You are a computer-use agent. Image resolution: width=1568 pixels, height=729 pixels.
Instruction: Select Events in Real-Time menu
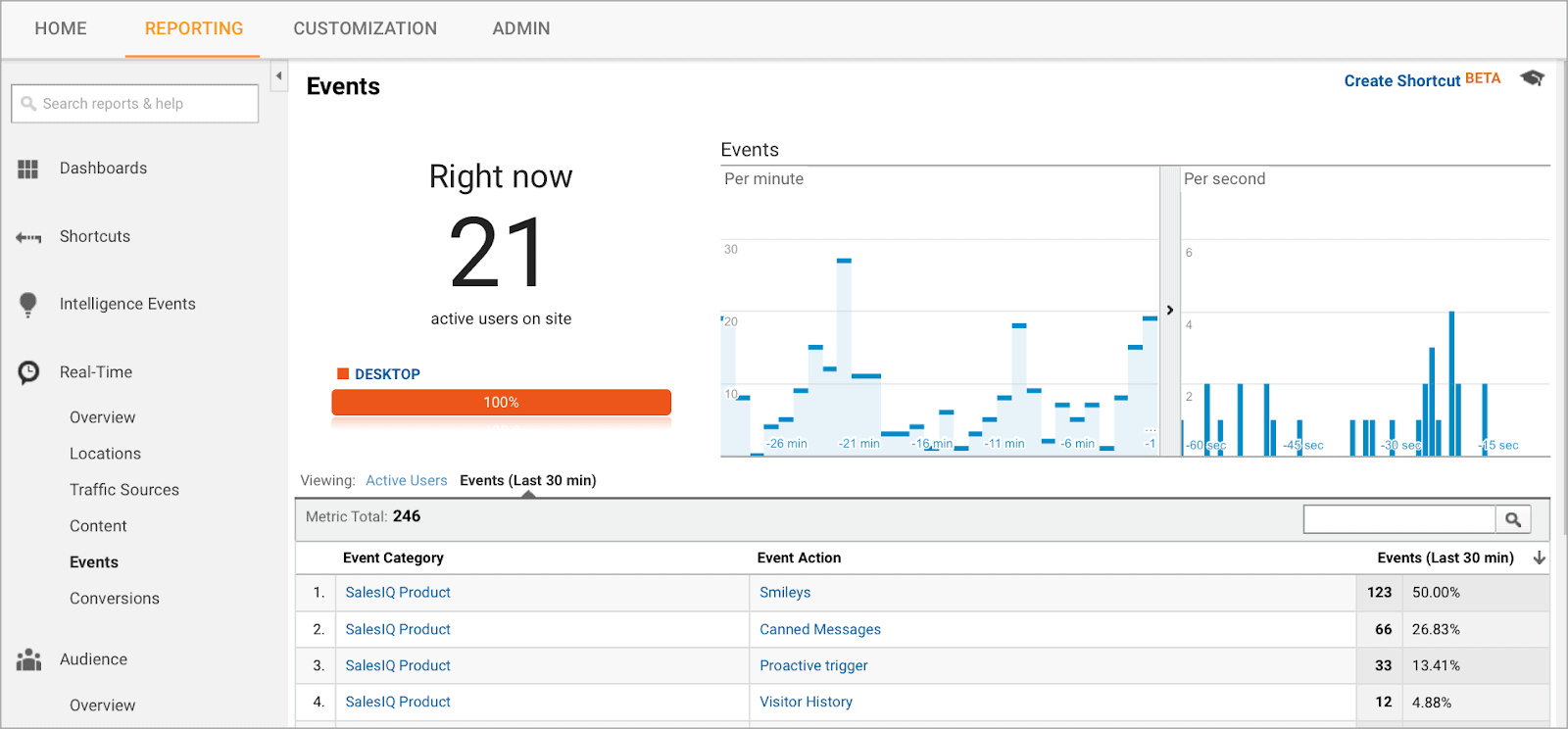click(x=94, y=562)
